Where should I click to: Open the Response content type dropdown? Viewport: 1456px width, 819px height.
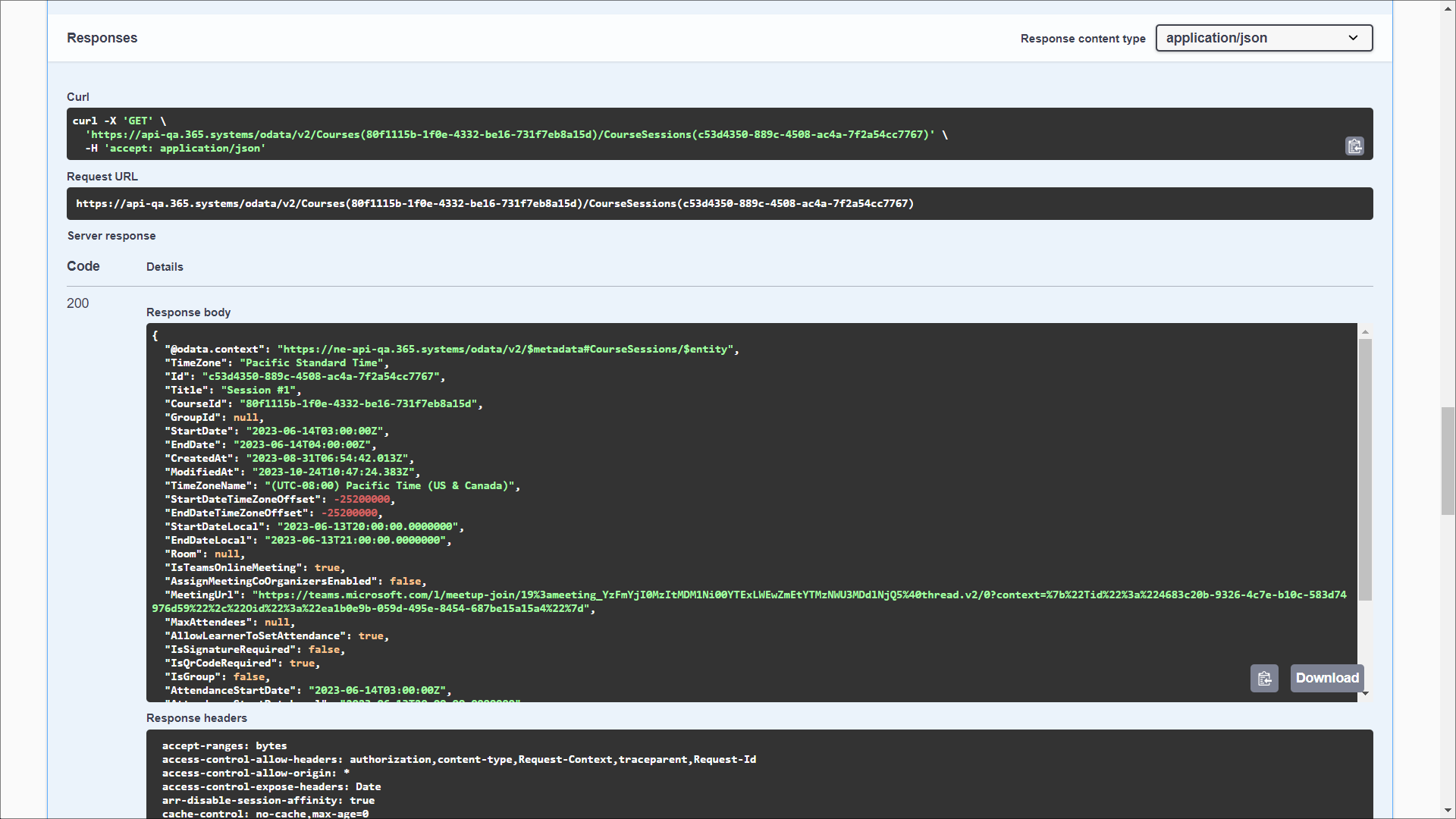(1263, 38)
